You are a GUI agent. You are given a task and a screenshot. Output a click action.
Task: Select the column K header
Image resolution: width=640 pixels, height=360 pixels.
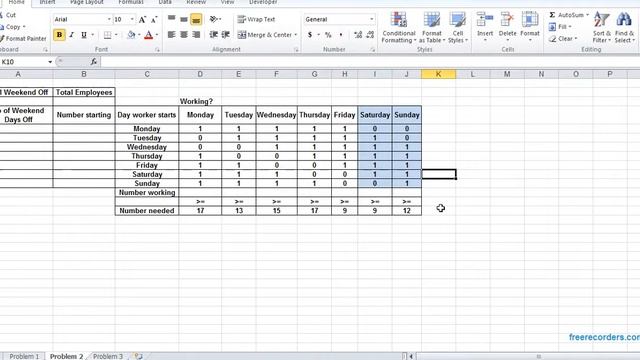(x=439, y=74)
